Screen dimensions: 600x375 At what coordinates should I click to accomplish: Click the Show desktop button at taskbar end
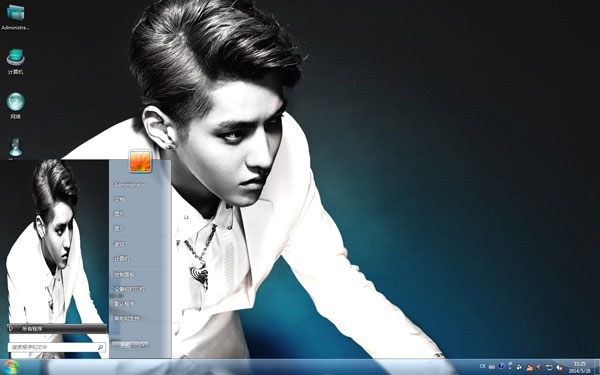[x=597, y=367]
